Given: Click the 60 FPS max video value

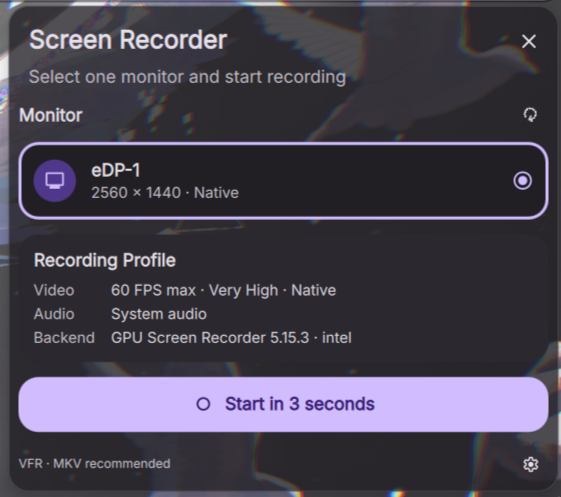Looking at the screenshot, I should tap(223, 290).
